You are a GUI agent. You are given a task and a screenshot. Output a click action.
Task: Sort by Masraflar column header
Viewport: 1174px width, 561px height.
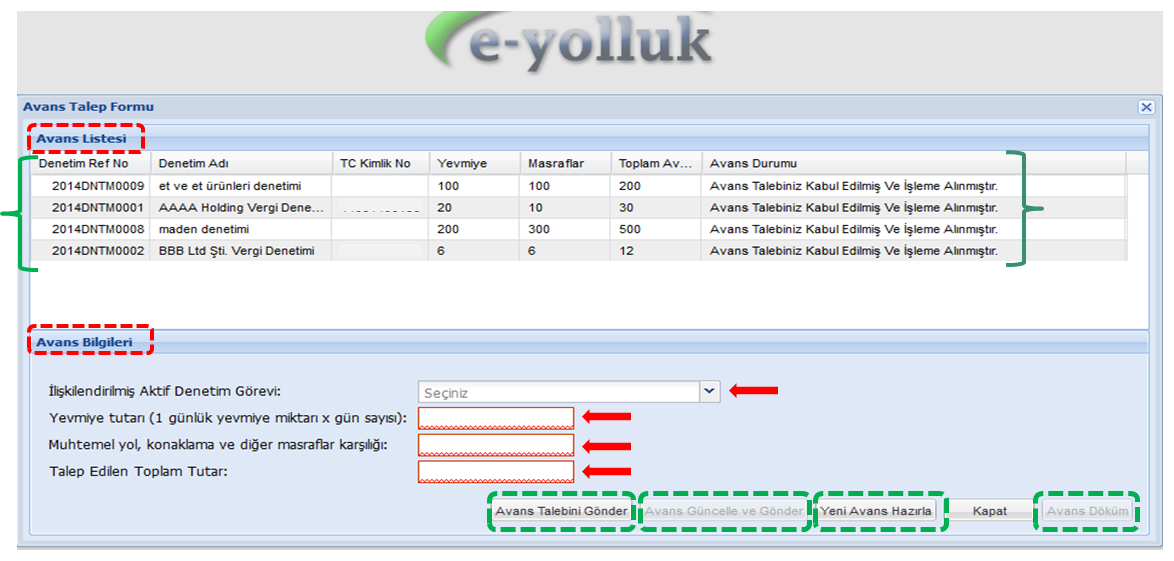pyautogui.click(x=565, y=163)
